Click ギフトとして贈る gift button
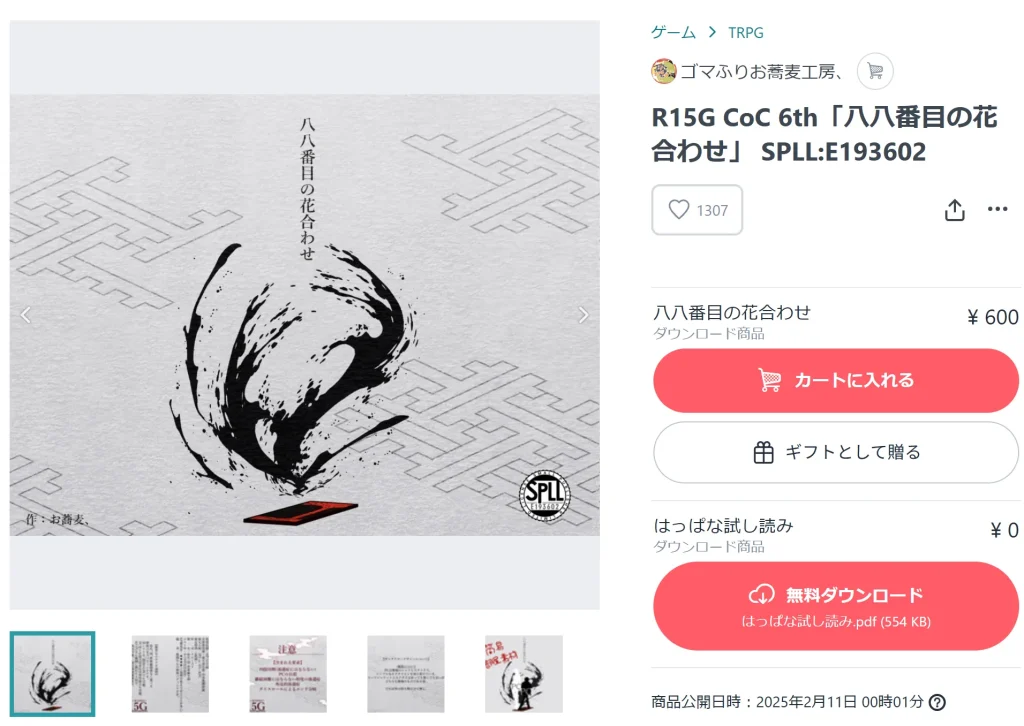 [836, 452]
